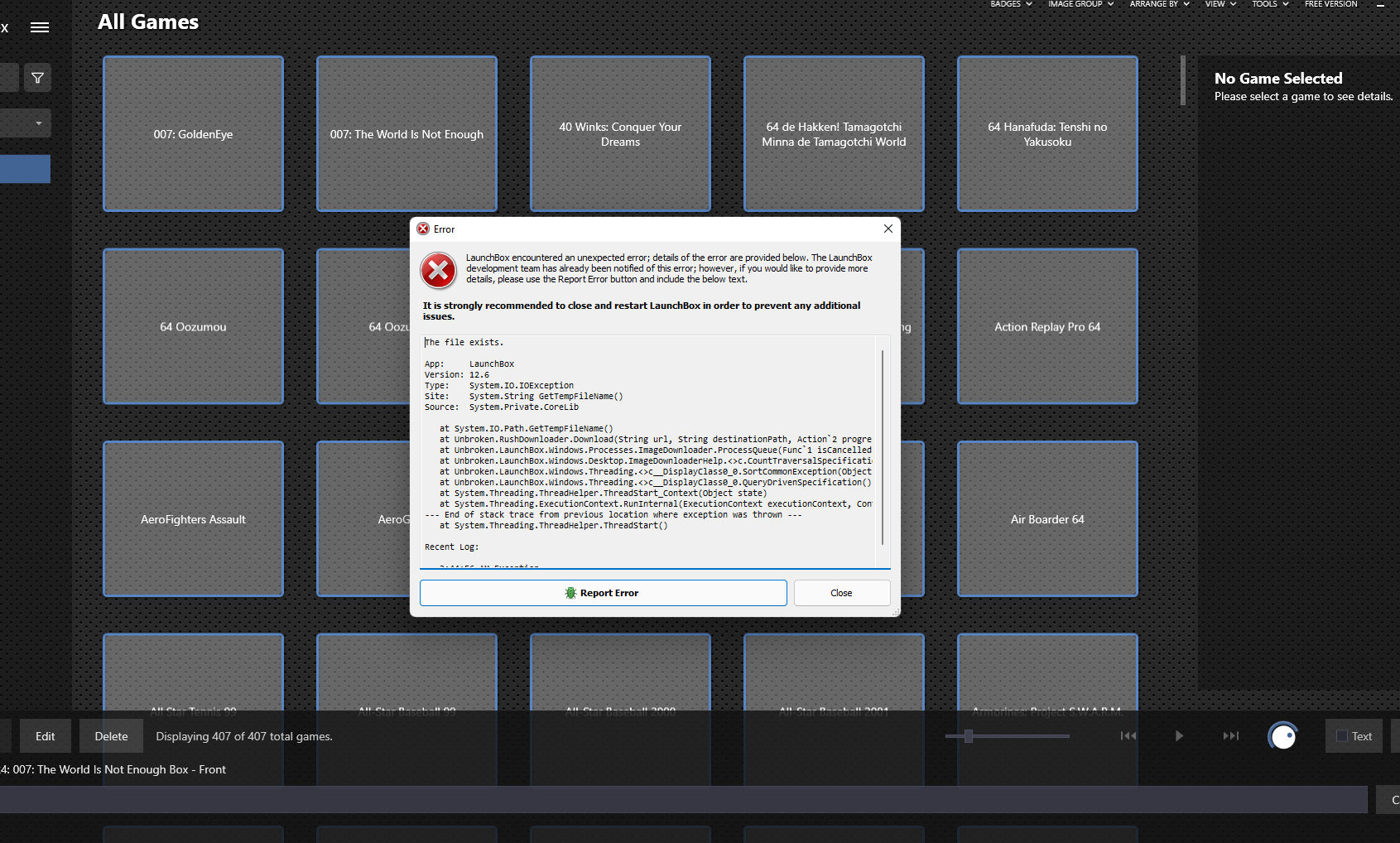Open the Arrange By menu

pos(1159,4)
